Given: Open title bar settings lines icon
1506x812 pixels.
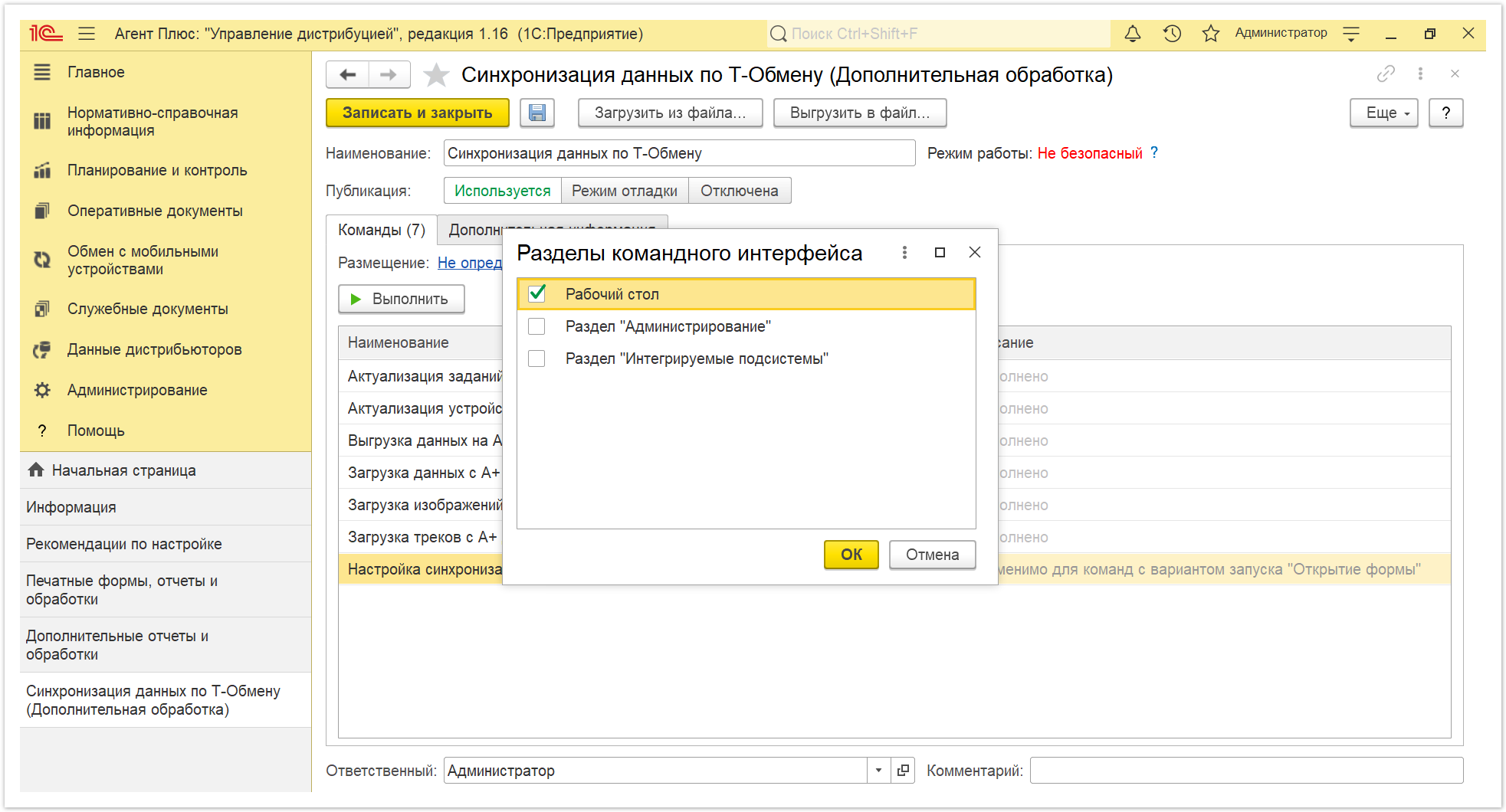Looking at the screenshot, I should (1351, 34).
